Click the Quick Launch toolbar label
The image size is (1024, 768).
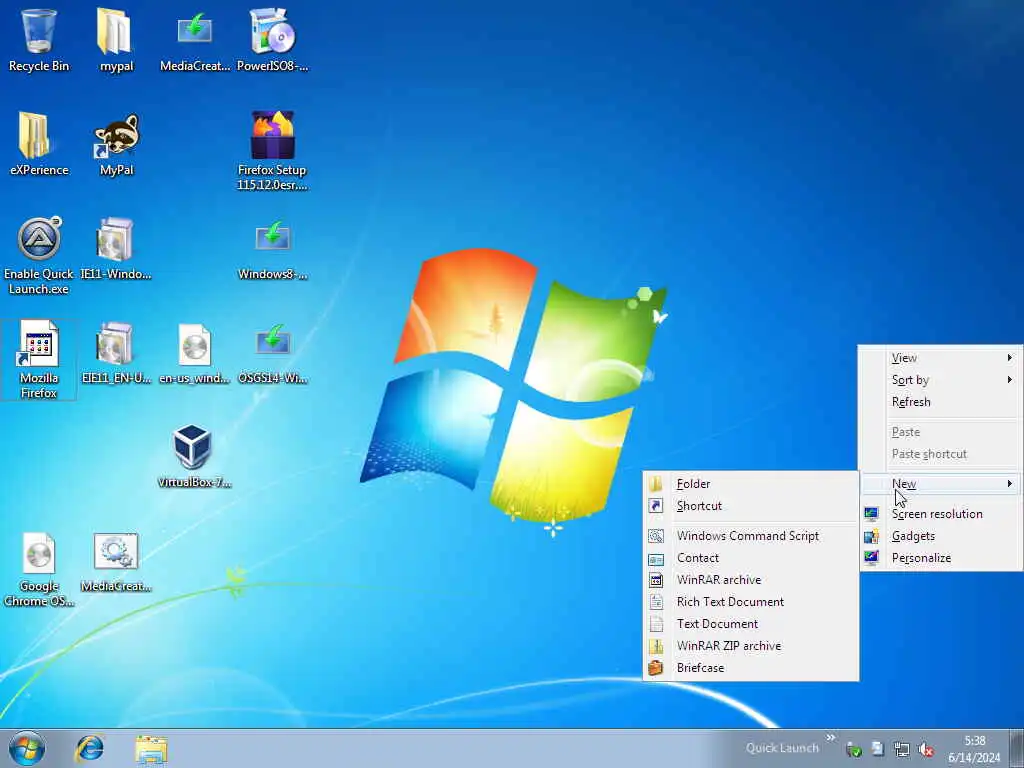[x=782, y=748]
